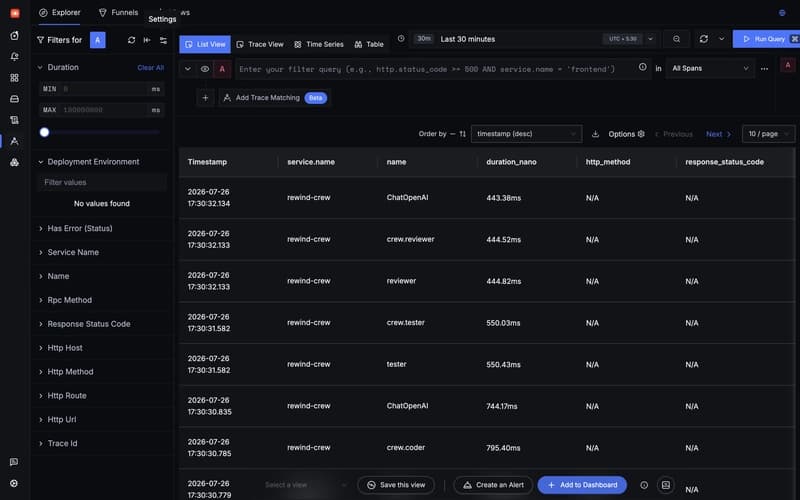The image size is (800, 500).
Task: Click the info icon in query input
Action: click(x=642, y=67)
